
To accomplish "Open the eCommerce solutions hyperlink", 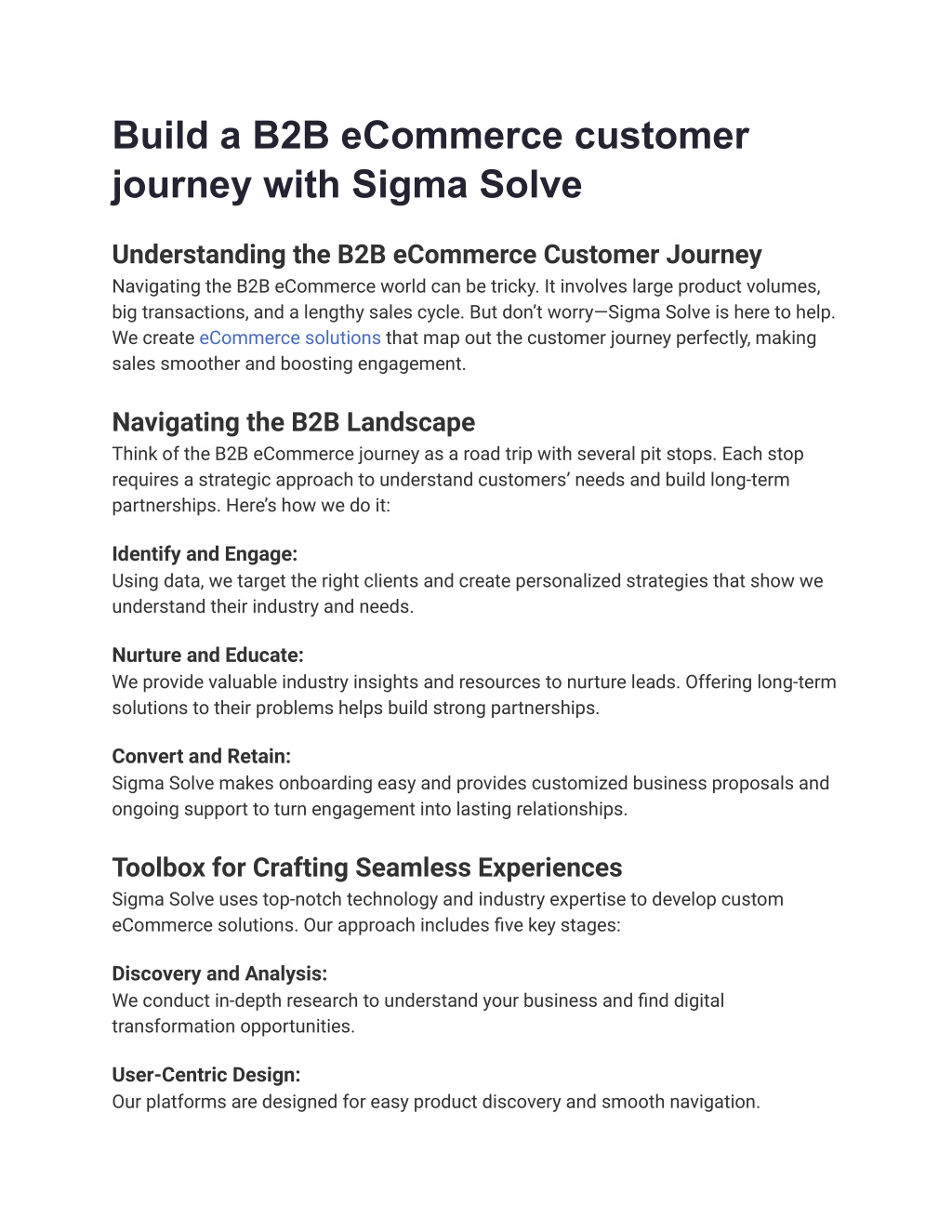I will tap(290, 338).
